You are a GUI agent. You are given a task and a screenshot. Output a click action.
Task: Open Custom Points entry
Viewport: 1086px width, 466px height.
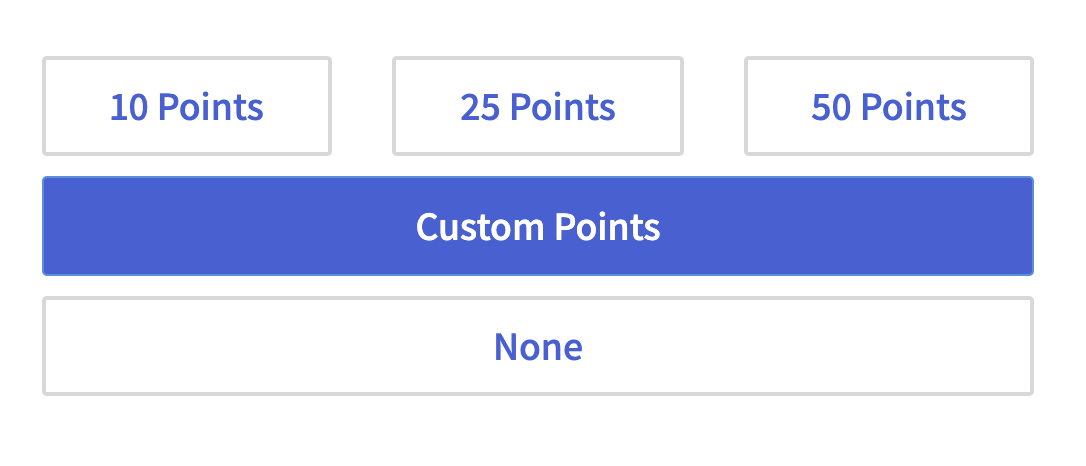point(538,226)
